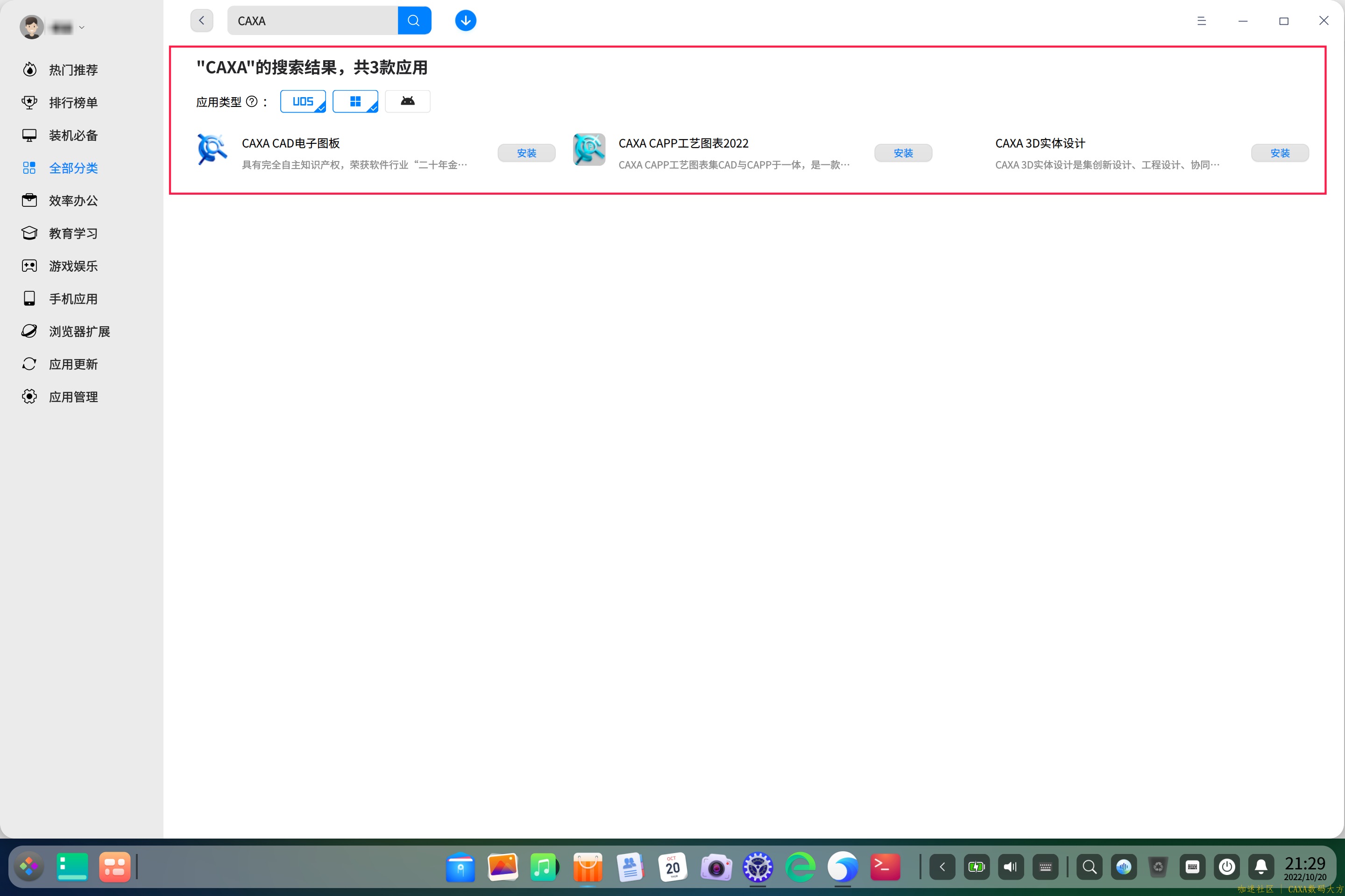Show desktop via green dock icon
1345x896 pixels.
point(72,867)
